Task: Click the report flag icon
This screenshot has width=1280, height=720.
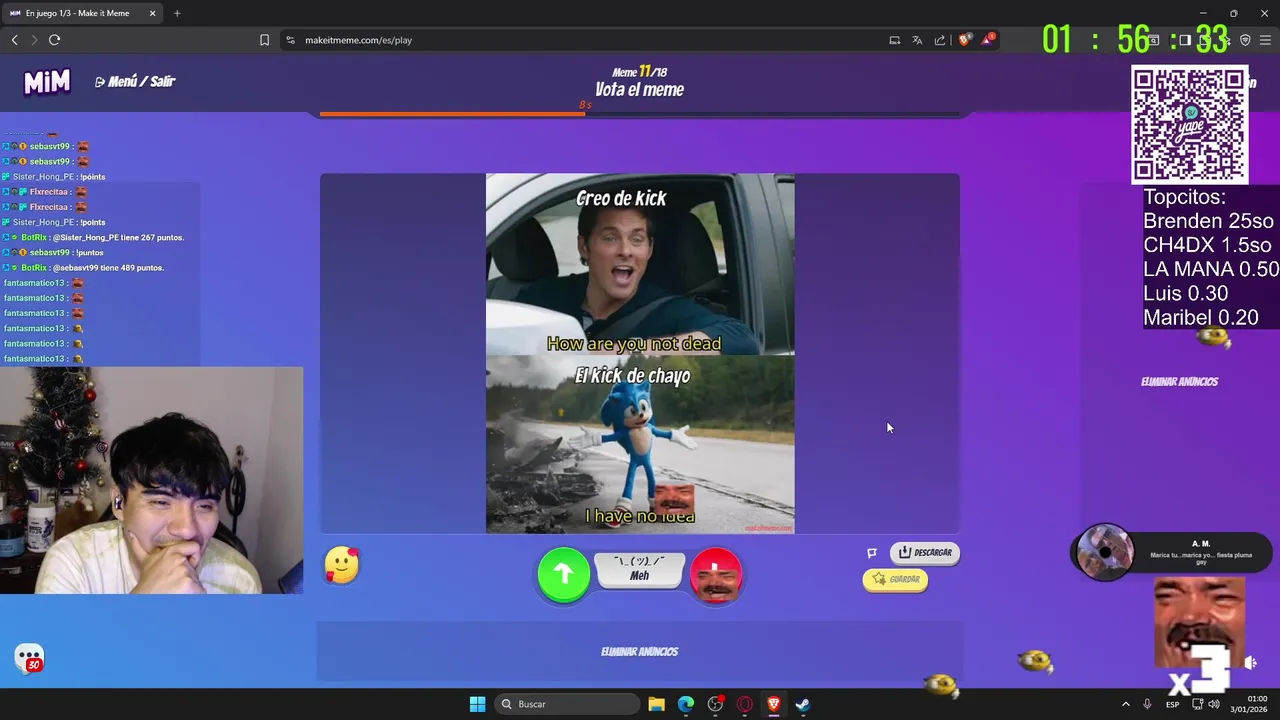Action: point(872,553)
